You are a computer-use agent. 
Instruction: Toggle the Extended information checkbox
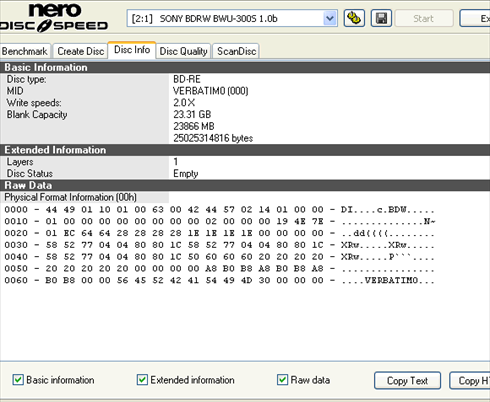click(x=142, y=380)
